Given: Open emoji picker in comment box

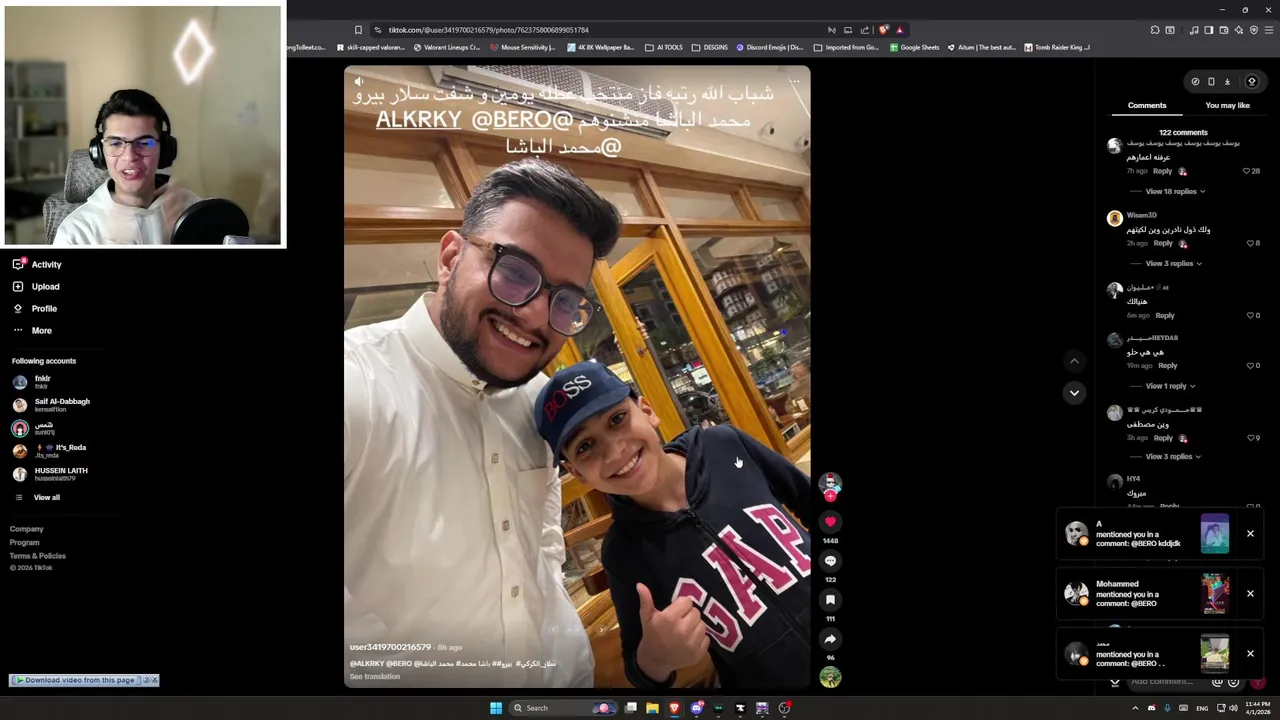Looking at the screenshot, I should [x=1233, y=682].
